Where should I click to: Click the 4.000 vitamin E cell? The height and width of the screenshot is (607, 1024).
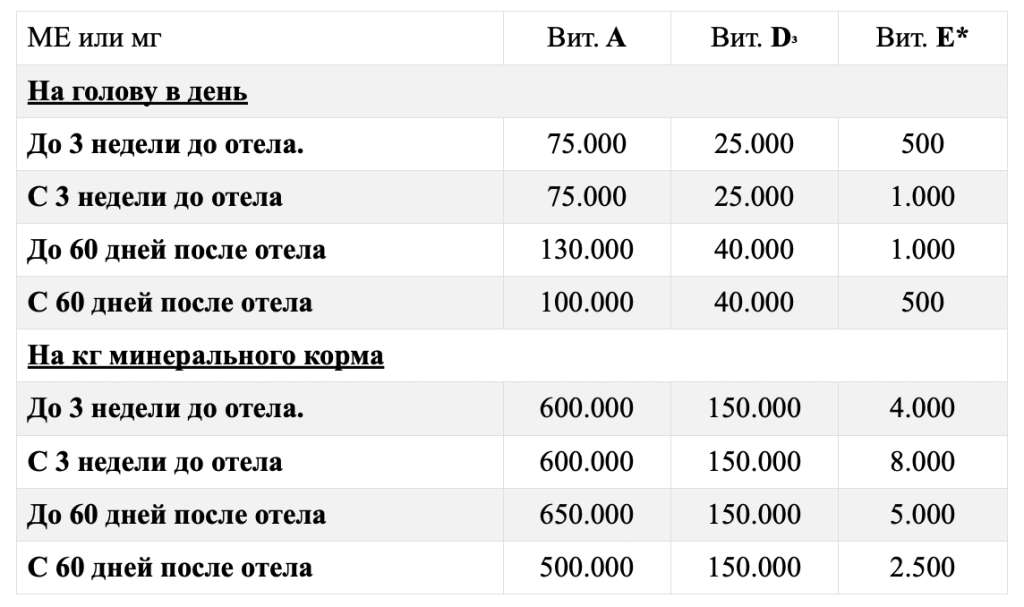coord(922,408)
